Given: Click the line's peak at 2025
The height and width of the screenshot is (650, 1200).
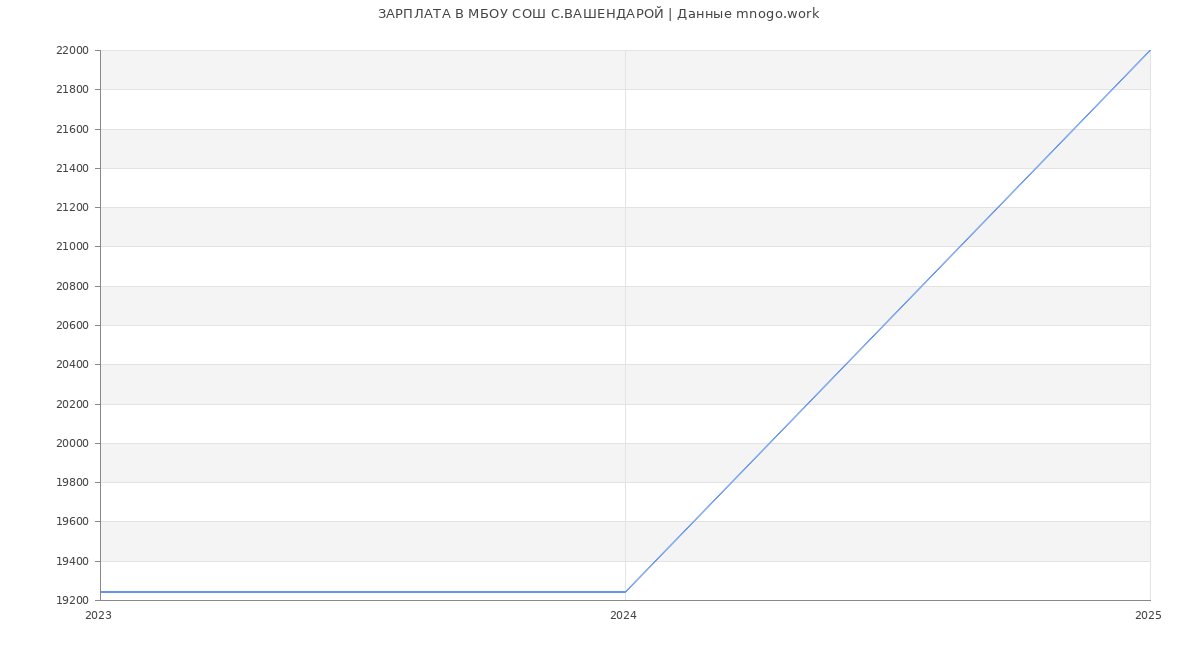Looking at the screenshot, I should point(1150,50).
